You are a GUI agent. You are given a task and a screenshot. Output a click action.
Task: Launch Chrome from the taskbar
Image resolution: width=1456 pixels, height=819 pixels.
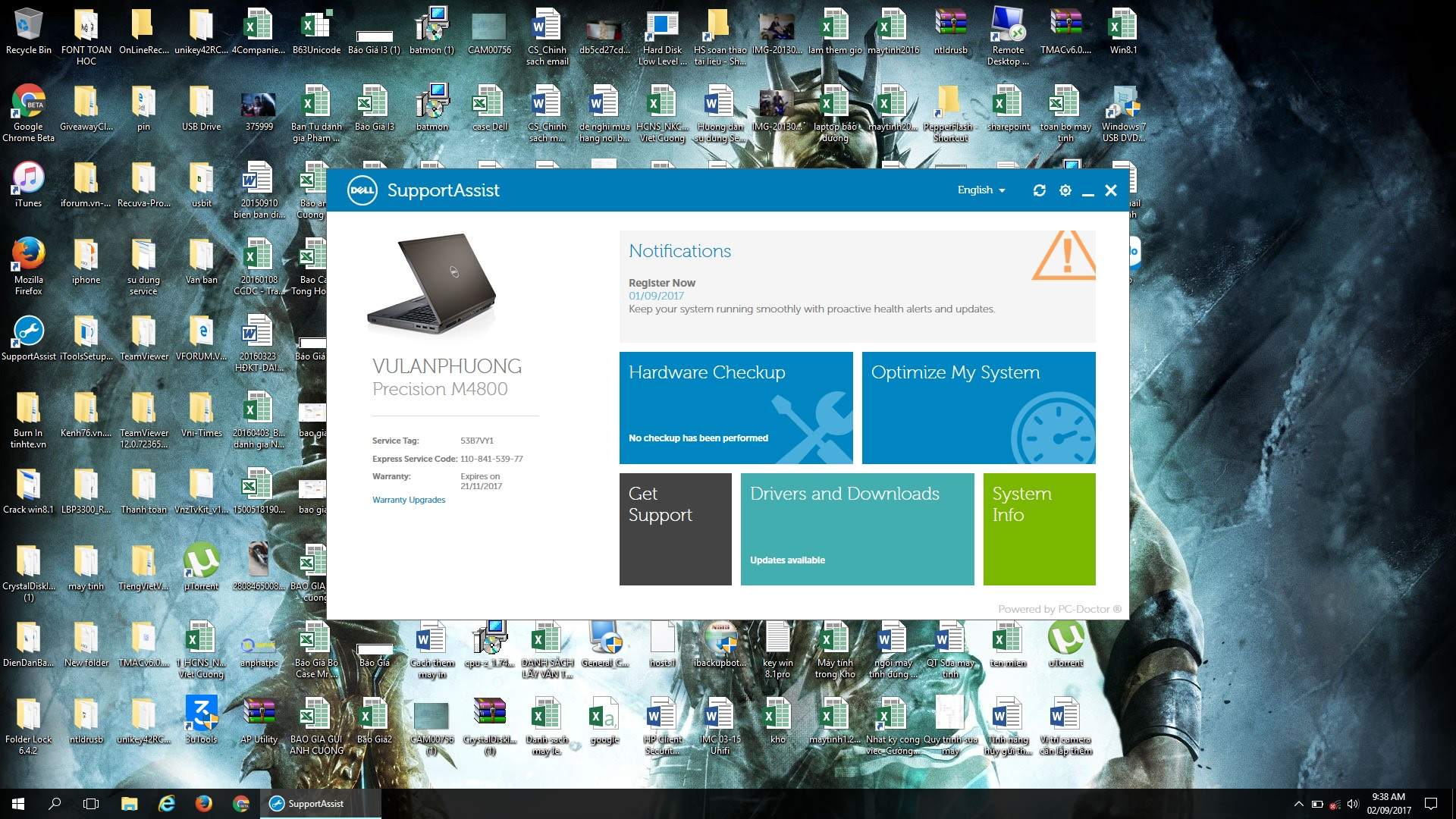click(240, 804)
